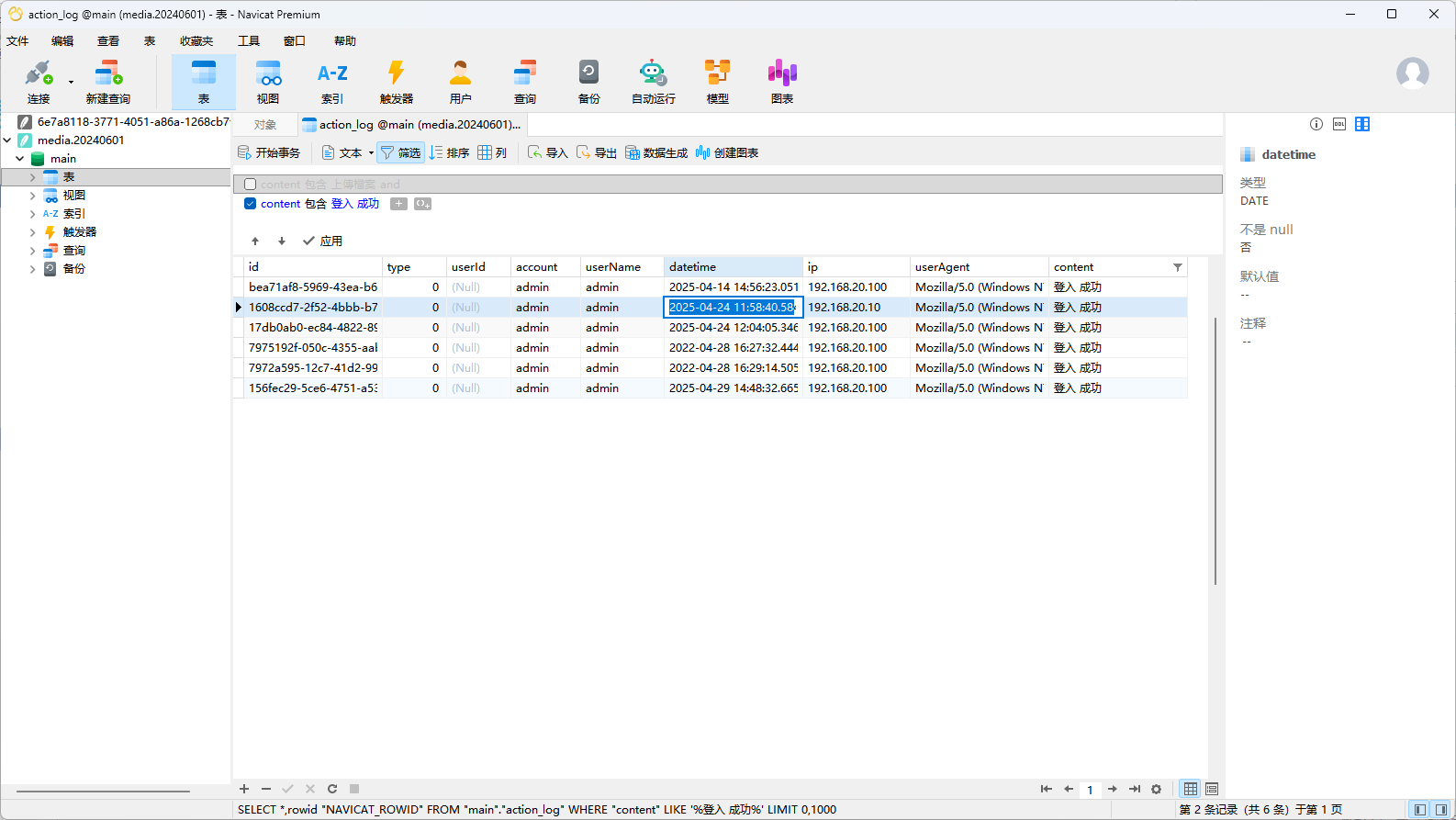Click the 导出 (Export) button
This screenshot has height=820, width=1456.
pyautogui.click(x=597, y=152)
